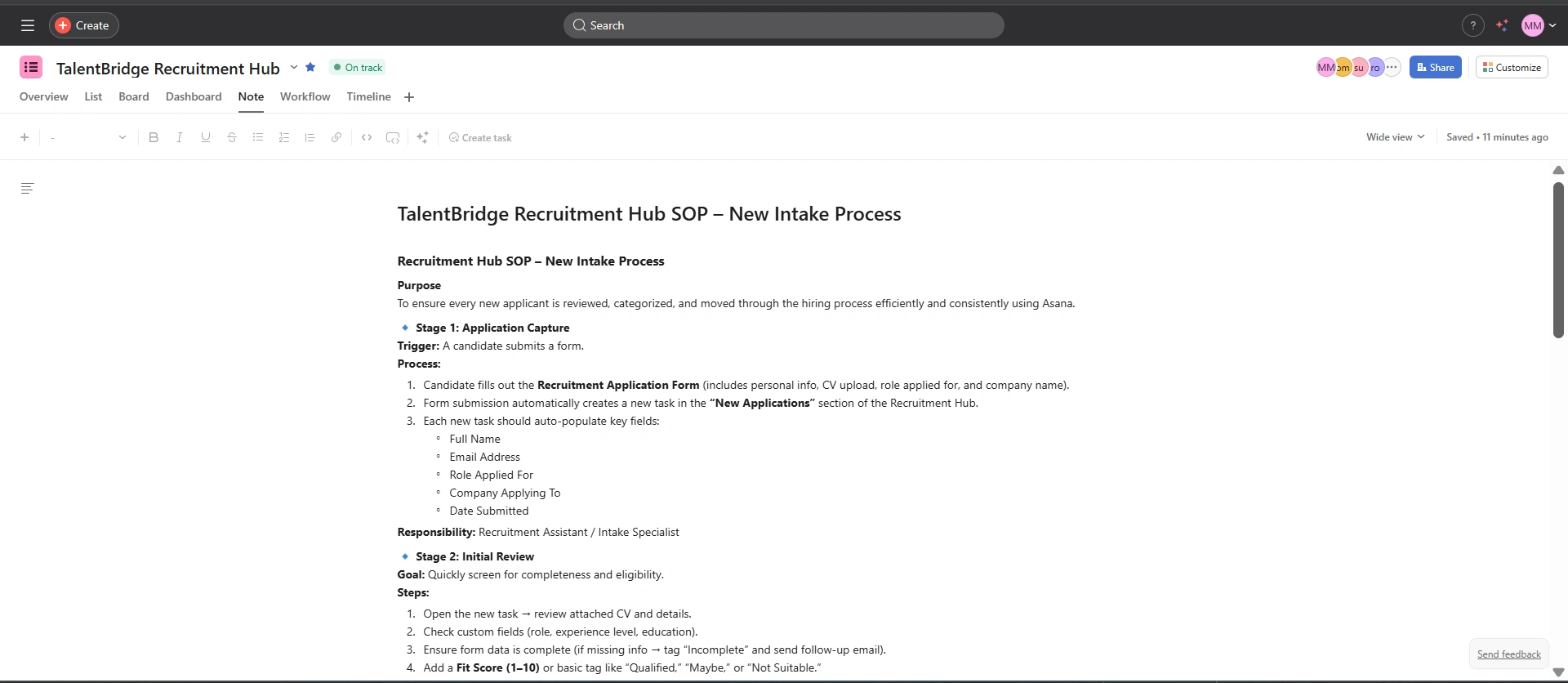The width and height of the screenshot is (1568, 683).
Task: Open the hamburger sidebar menu
Action: [x=28, y=25]
